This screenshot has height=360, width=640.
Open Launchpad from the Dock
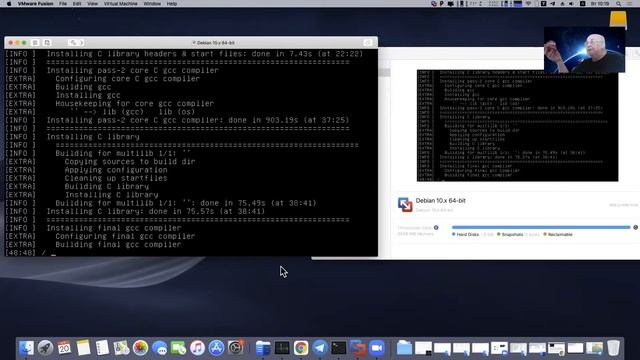(x=45, y=348)
